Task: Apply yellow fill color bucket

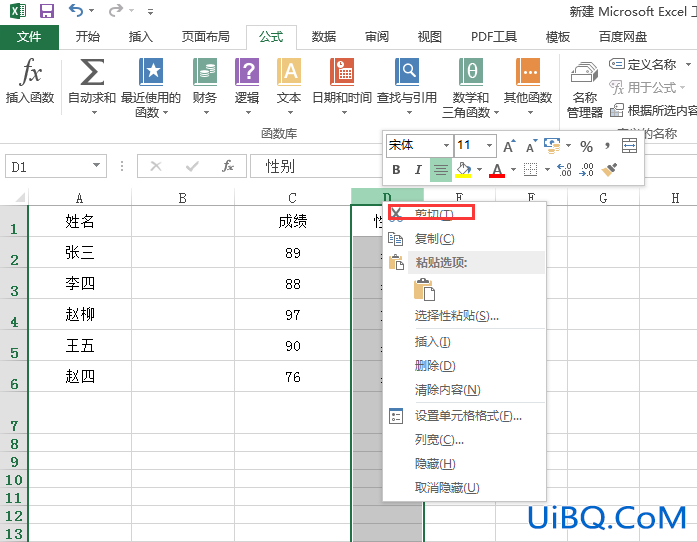Action: [463, 170]
